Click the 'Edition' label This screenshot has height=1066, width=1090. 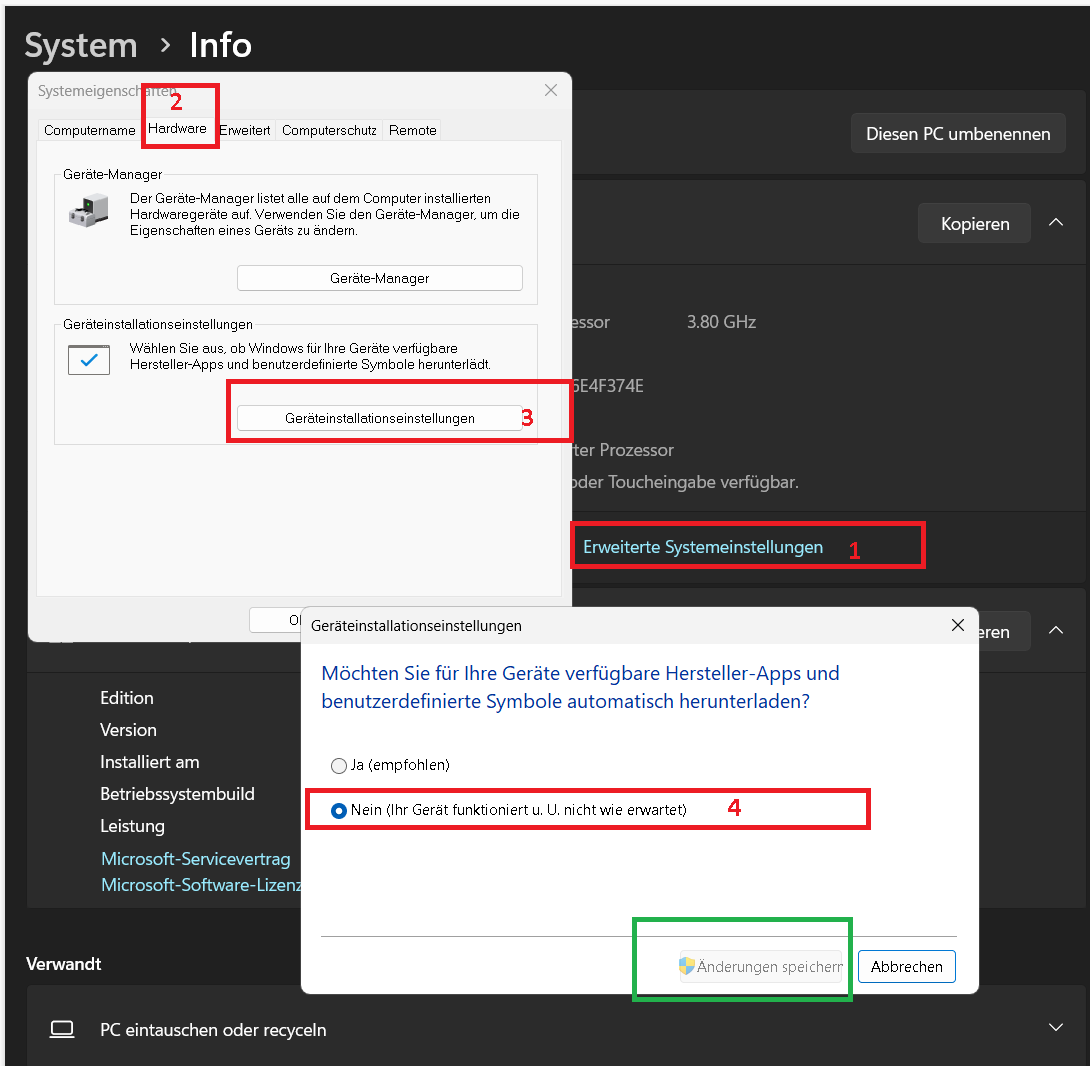pos(127,698)
